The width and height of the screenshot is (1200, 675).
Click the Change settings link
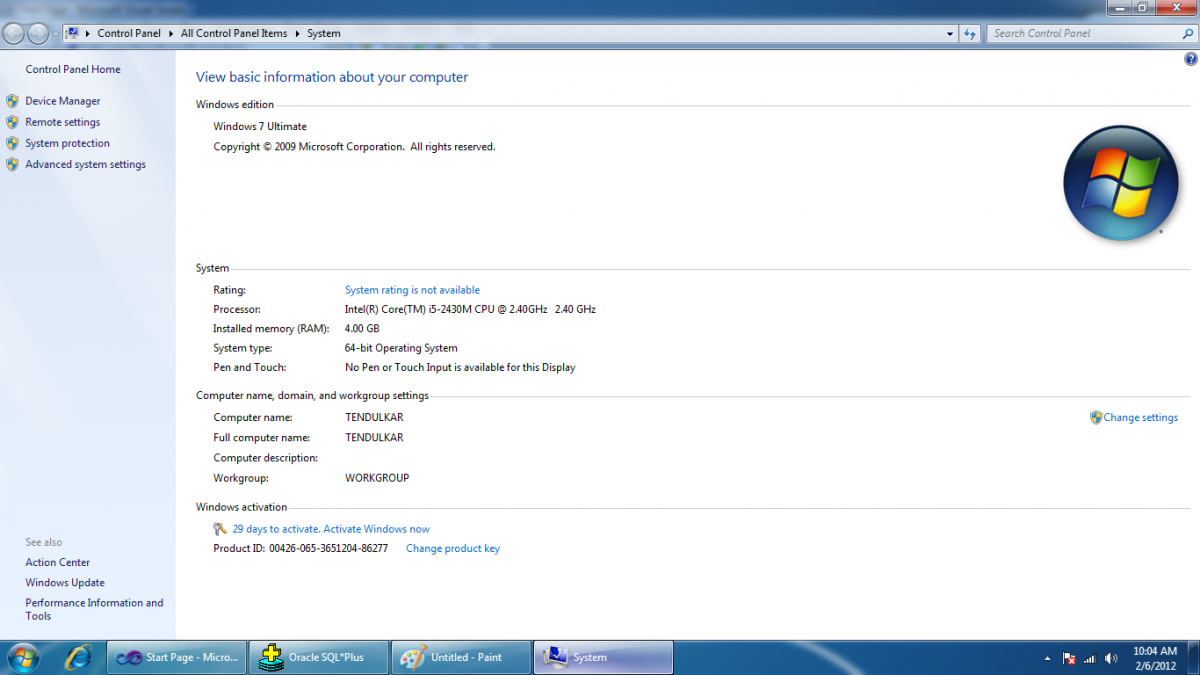coord(1141,418)
